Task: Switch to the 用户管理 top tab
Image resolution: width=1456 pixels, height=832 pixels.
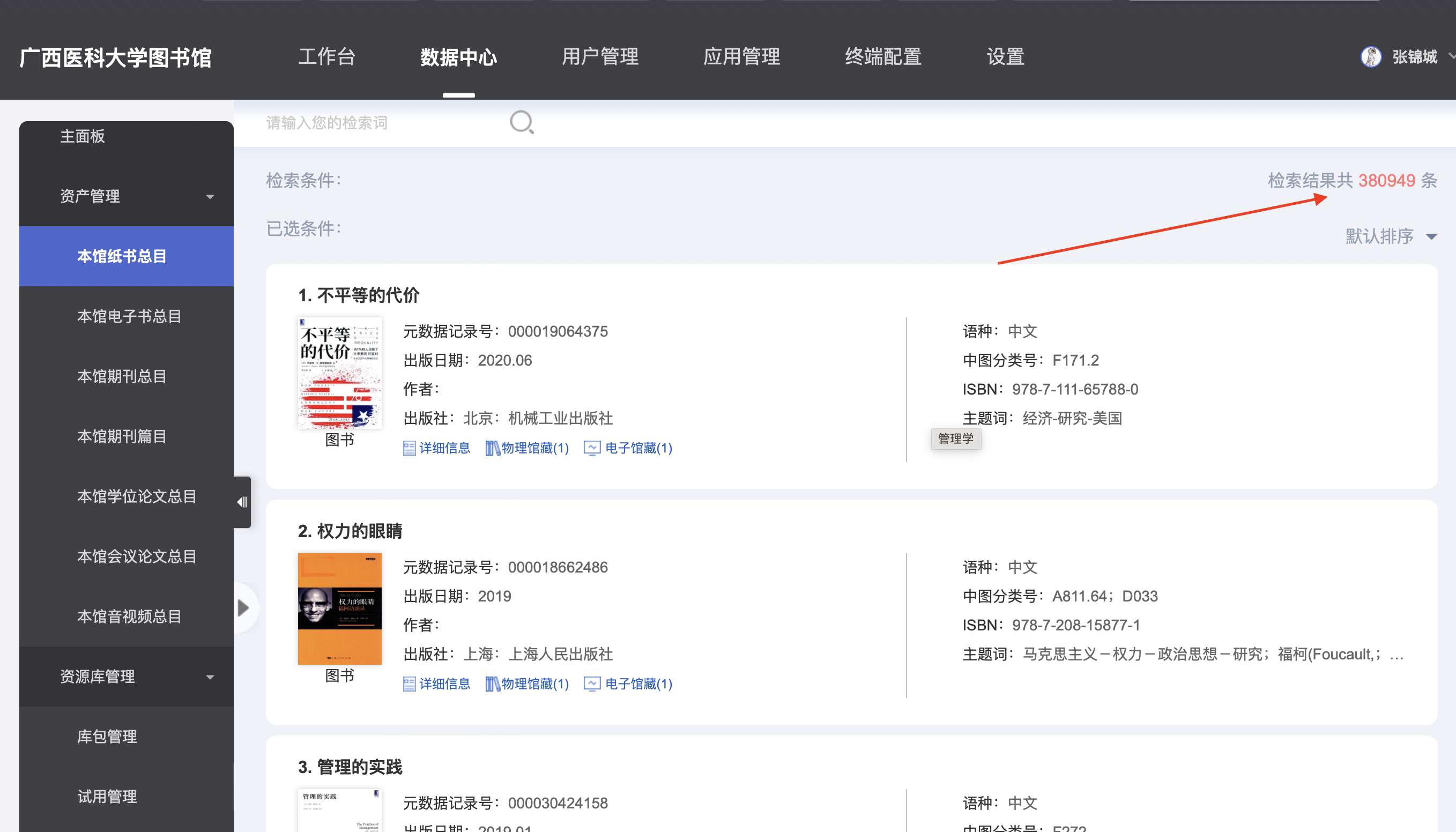Action: (600, 57)
